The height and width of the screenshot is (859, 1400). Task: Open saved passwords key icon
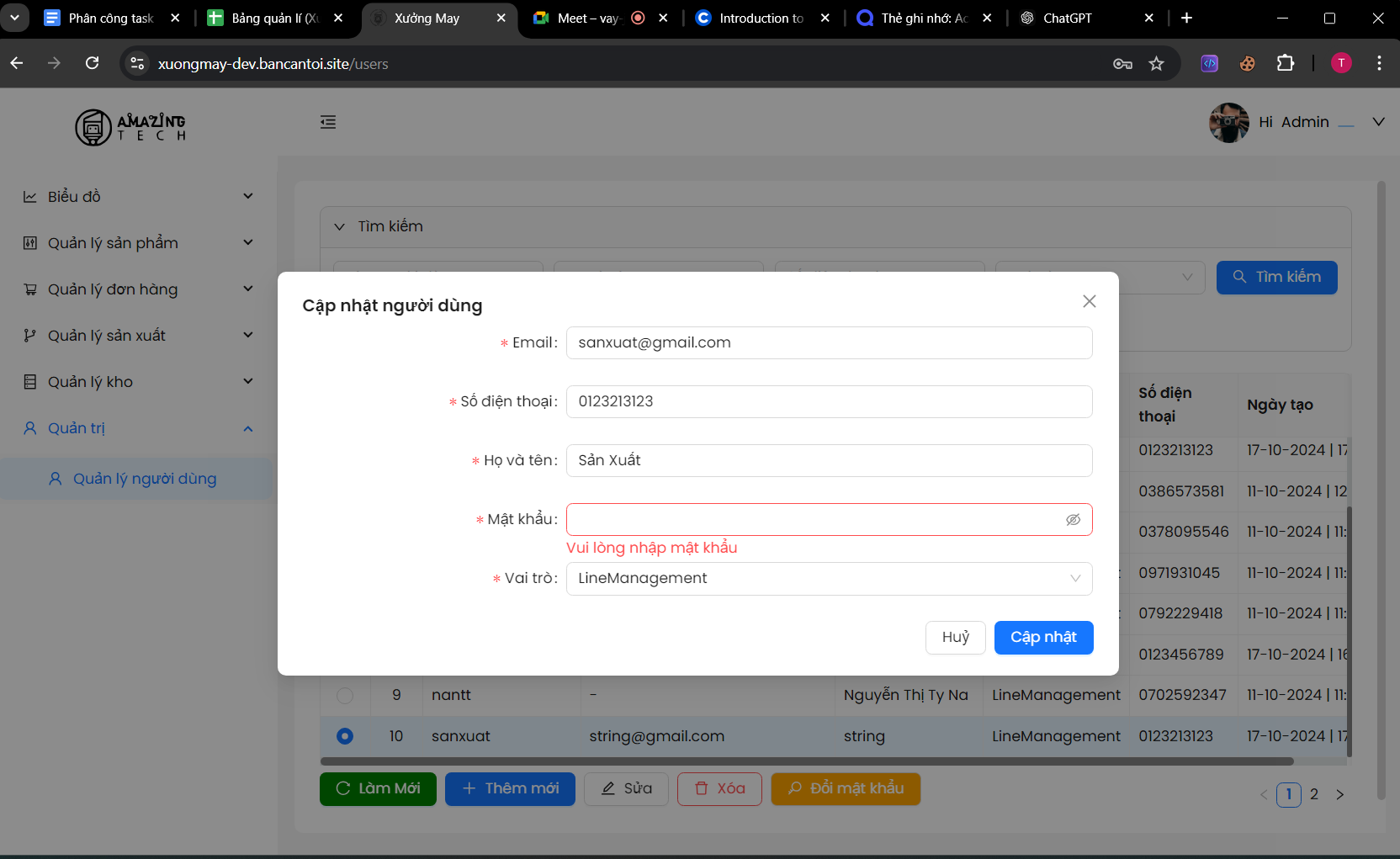coord(1122,64)
